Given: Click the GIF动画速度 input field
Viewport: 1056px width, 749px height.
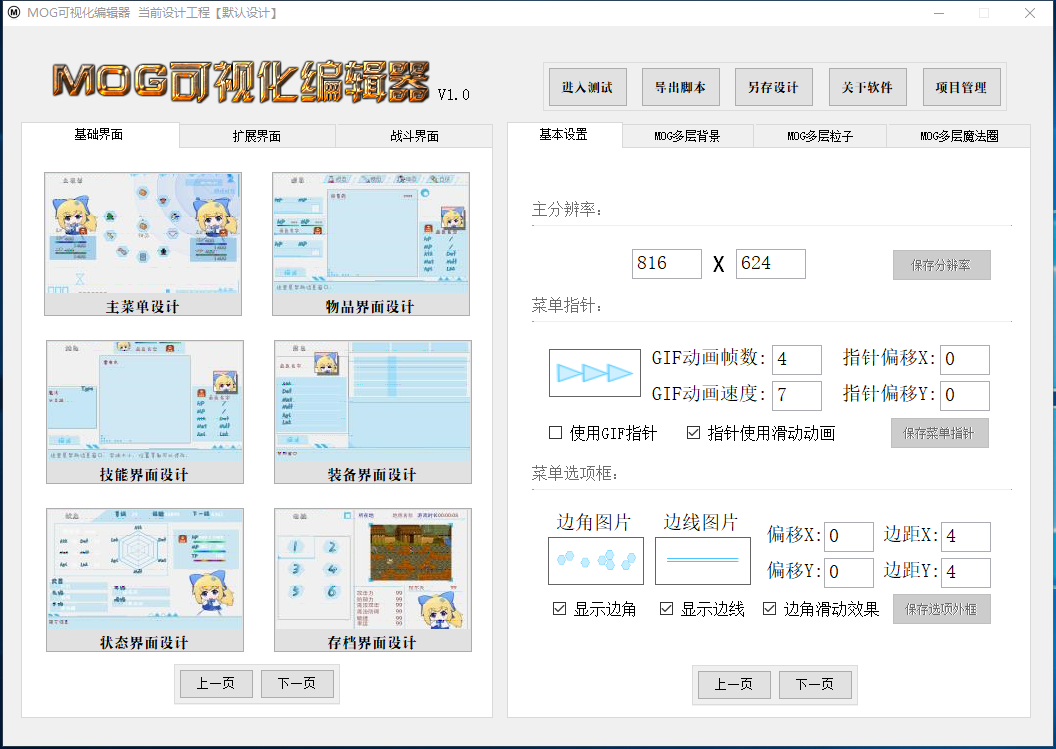Looking at the screenshot, I should 797,395.
